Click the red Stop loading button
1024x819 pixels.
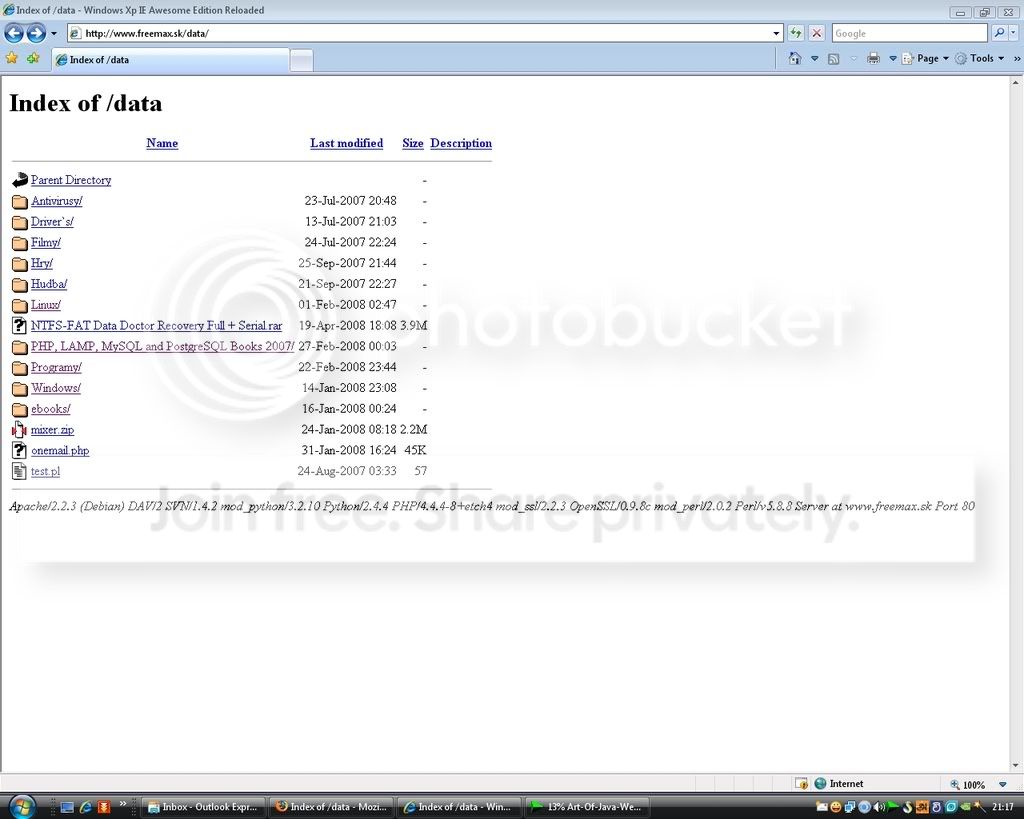pos(816,33)
